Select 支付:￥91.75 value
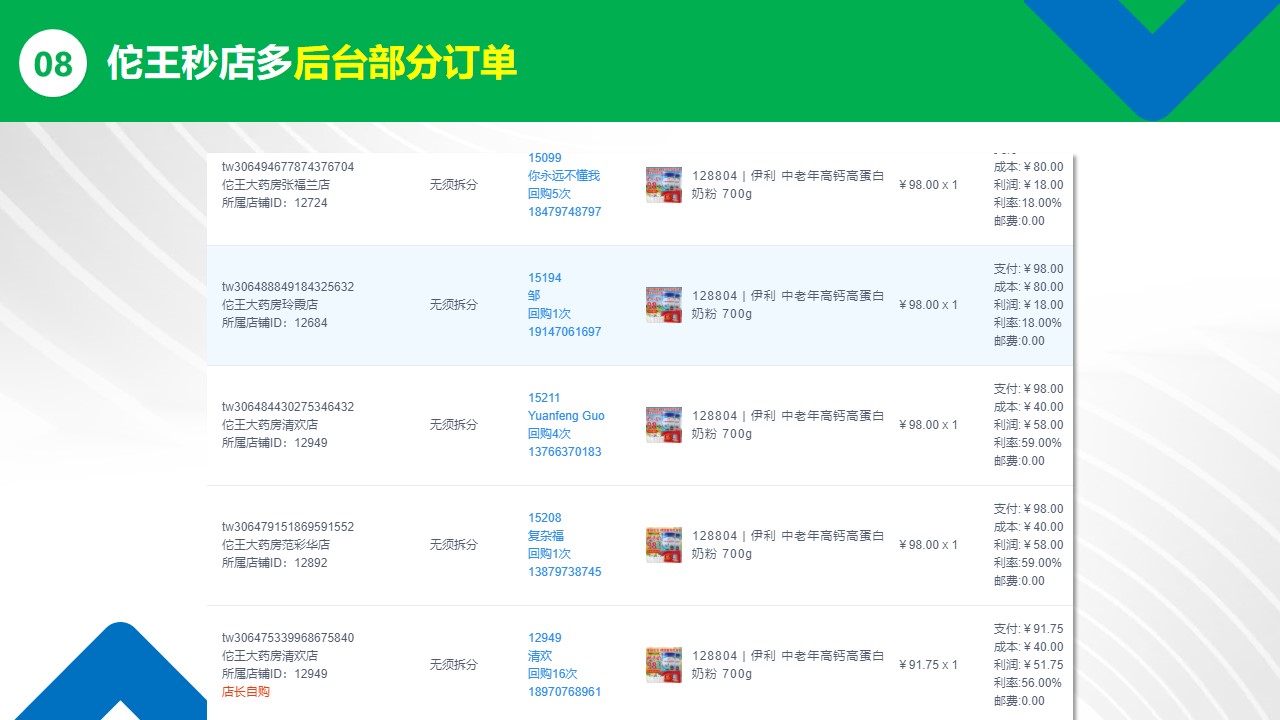Viewport: 1280px width, 720px height. (1029, 629)
